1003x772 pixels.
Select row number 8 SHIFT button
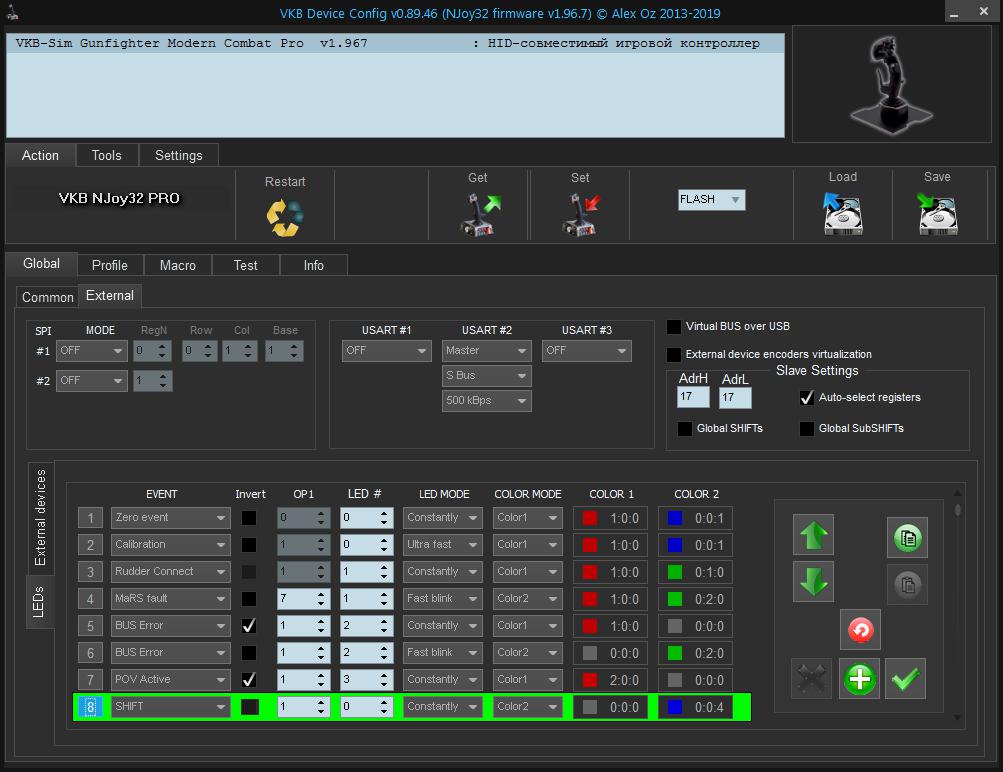tap(90, 707)
